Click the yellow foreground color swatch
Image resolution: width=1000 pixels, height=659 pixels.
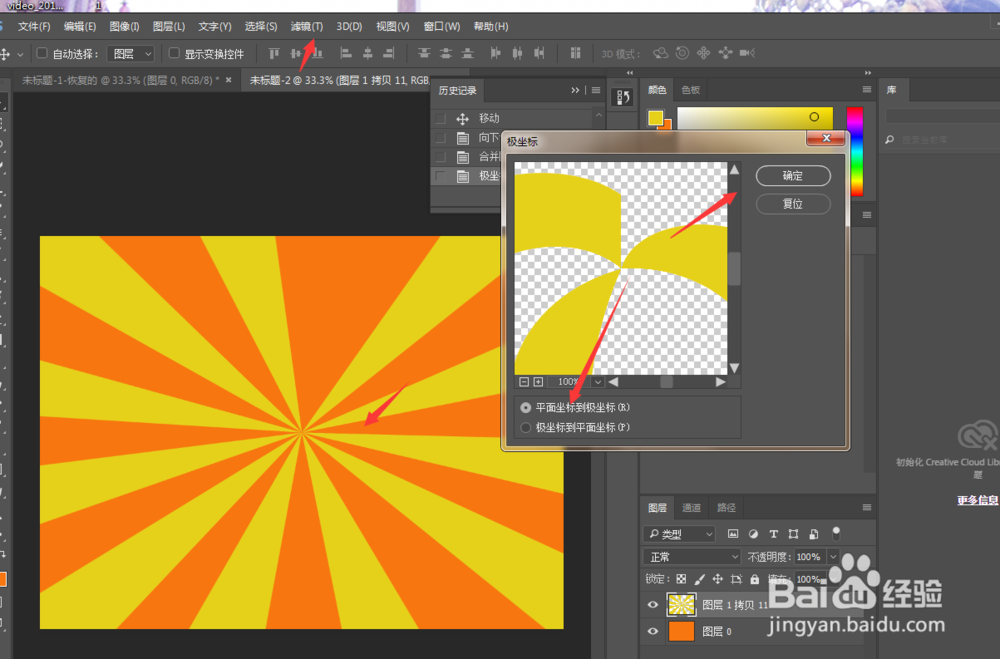(655, 117)
